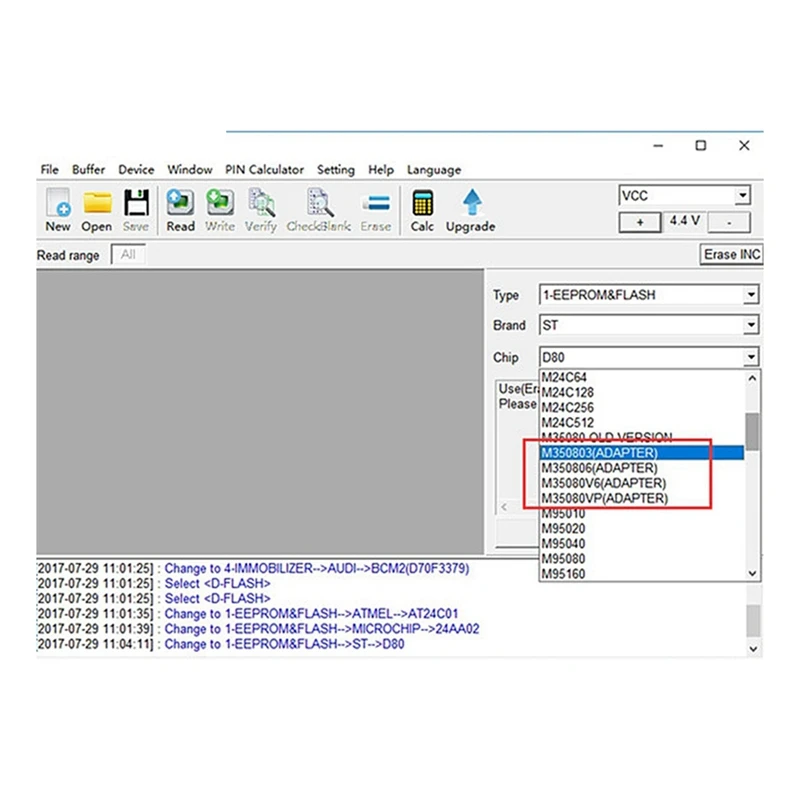800x800 pixels.
Task: Click the Upgrade arrow icon
Action: click(x=472, y=203)
